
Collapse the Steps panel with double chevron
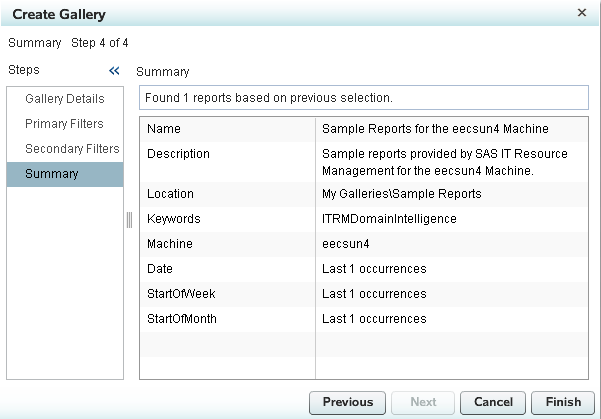(x=114, y=71)
